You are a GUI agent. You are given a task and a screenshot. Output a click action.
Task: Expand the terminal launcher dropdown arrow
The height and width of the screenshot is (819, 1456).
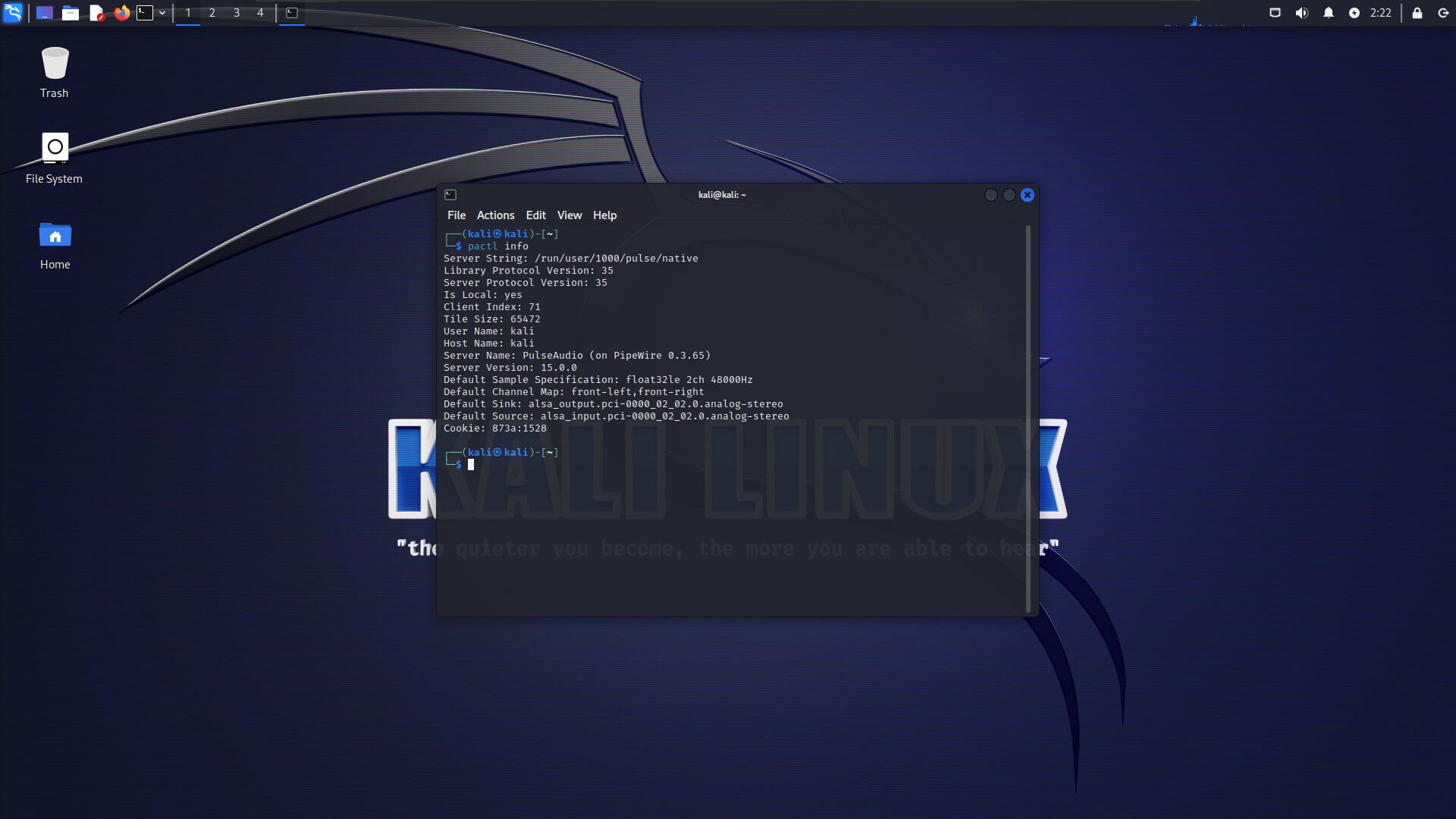162,12
